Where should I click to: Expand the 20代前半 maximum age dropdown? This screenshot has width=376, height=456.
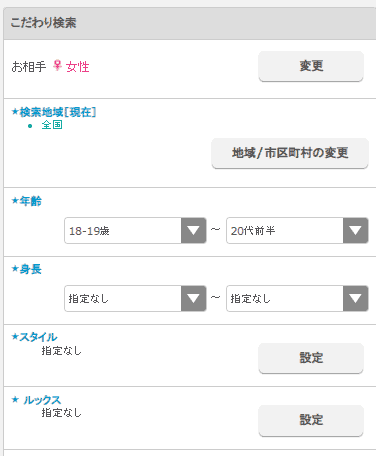pos(297,230)
